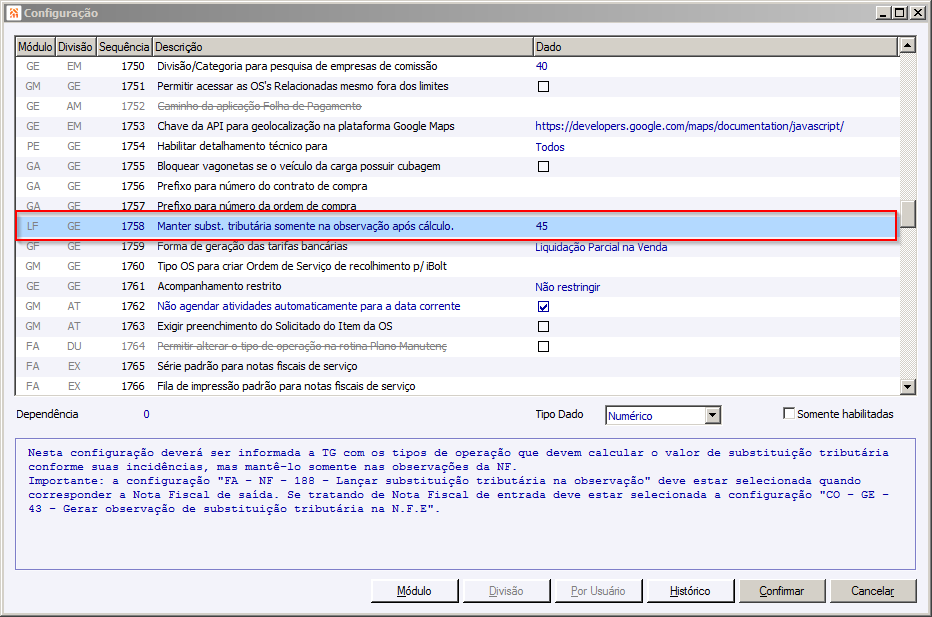932x617 pixels.
Task: Click value 45 in the highlighted row
Action: click(541, 226)
